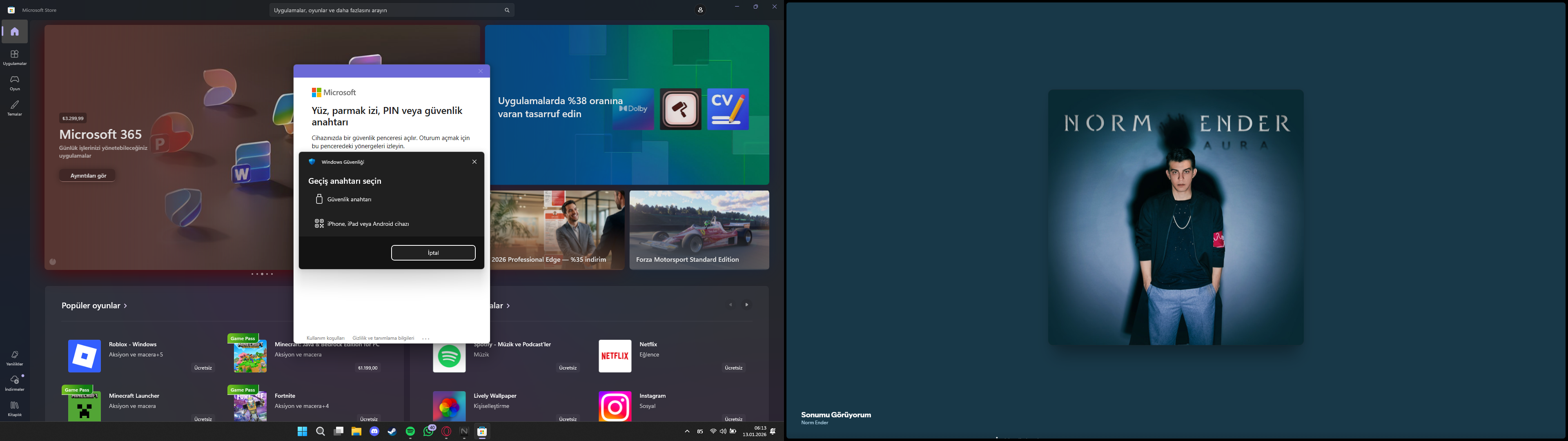
Task: Open File Explorer from taskbar
Action: (356, 432)
